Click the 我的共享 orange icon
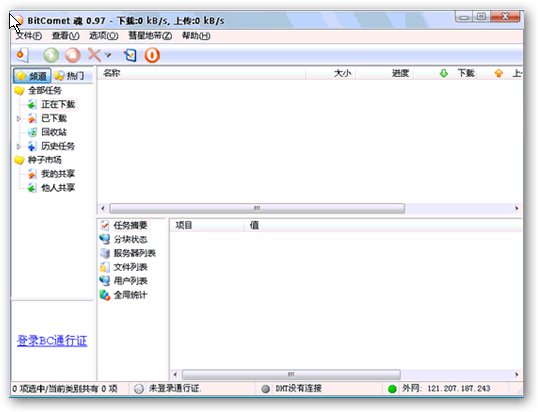 [x=32, y=174]
